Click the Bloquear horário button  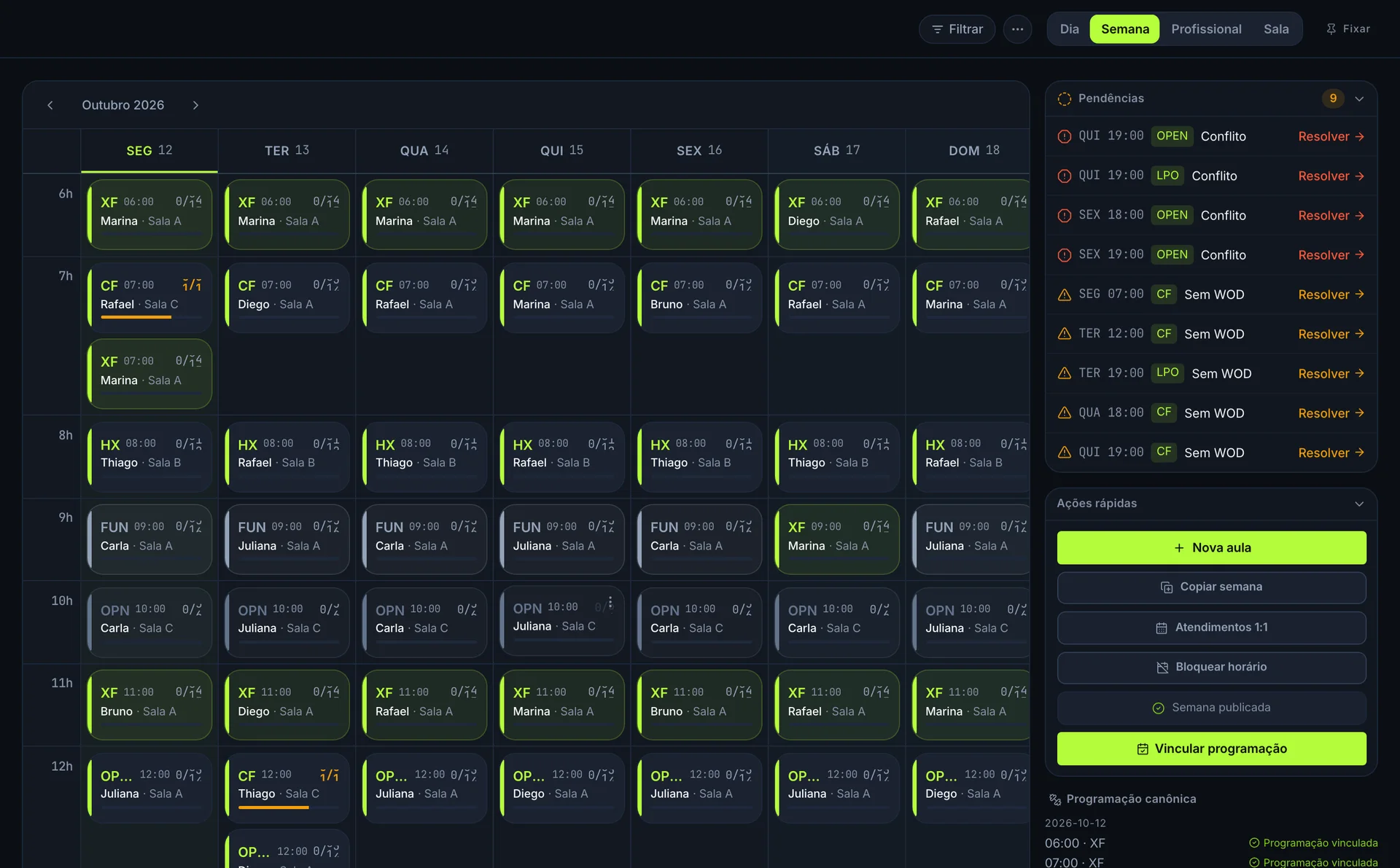(x=1211, y=668)
